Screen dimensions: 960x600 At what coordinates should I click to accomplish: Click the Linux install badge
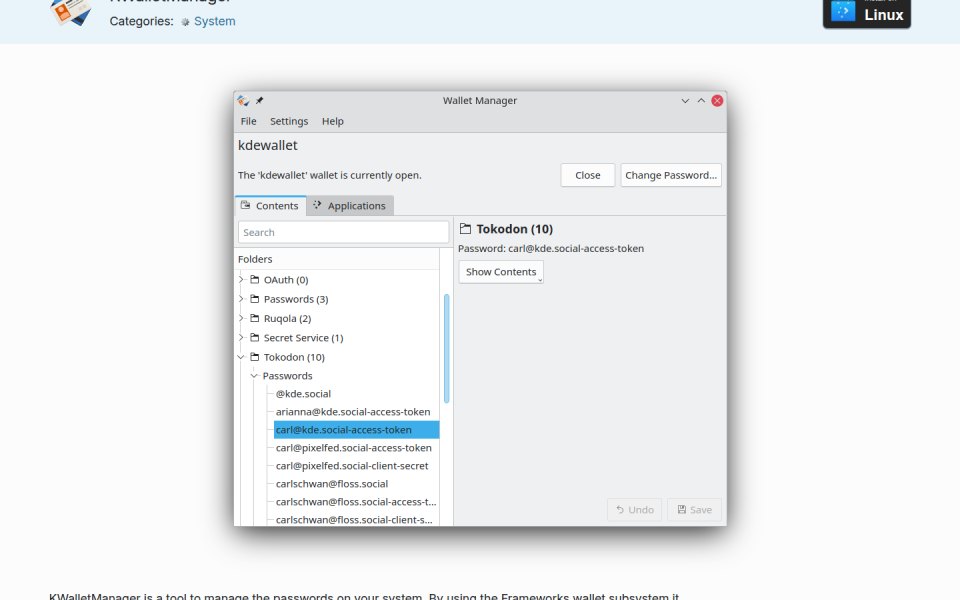867,12
